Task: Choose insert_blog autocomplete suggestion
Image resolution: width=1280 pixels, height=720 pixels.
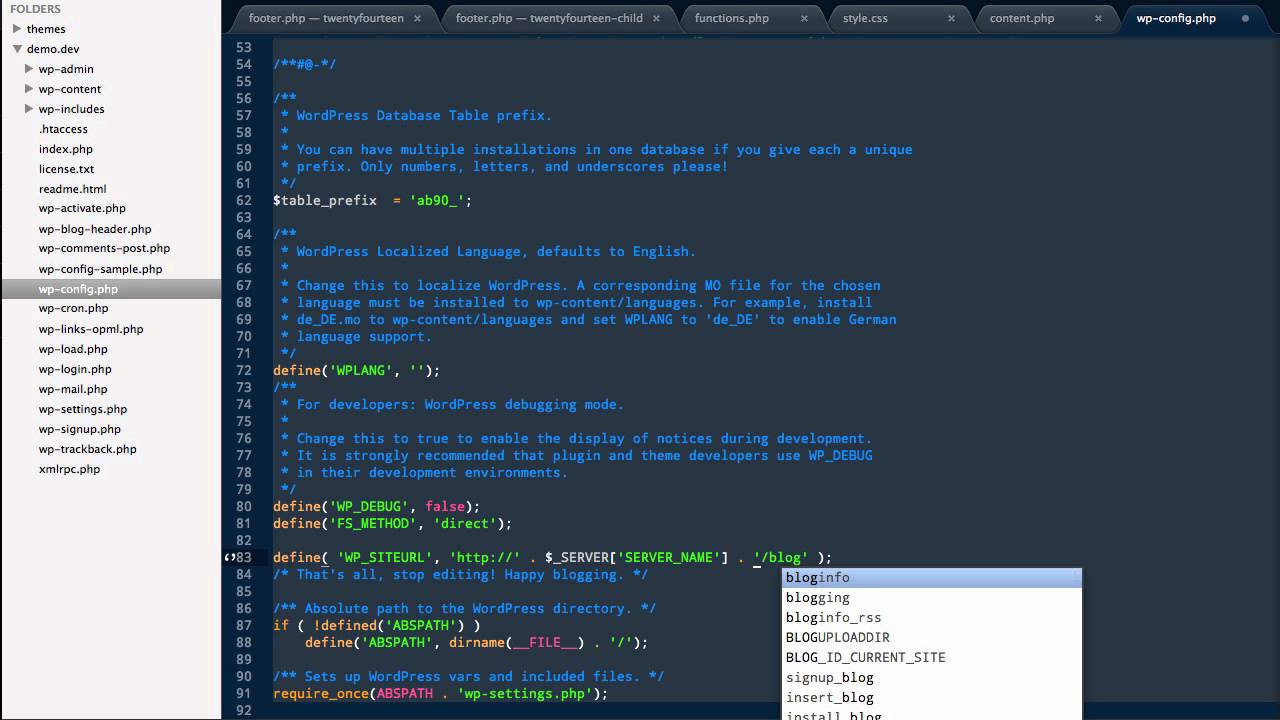Action: pos(931,697)
